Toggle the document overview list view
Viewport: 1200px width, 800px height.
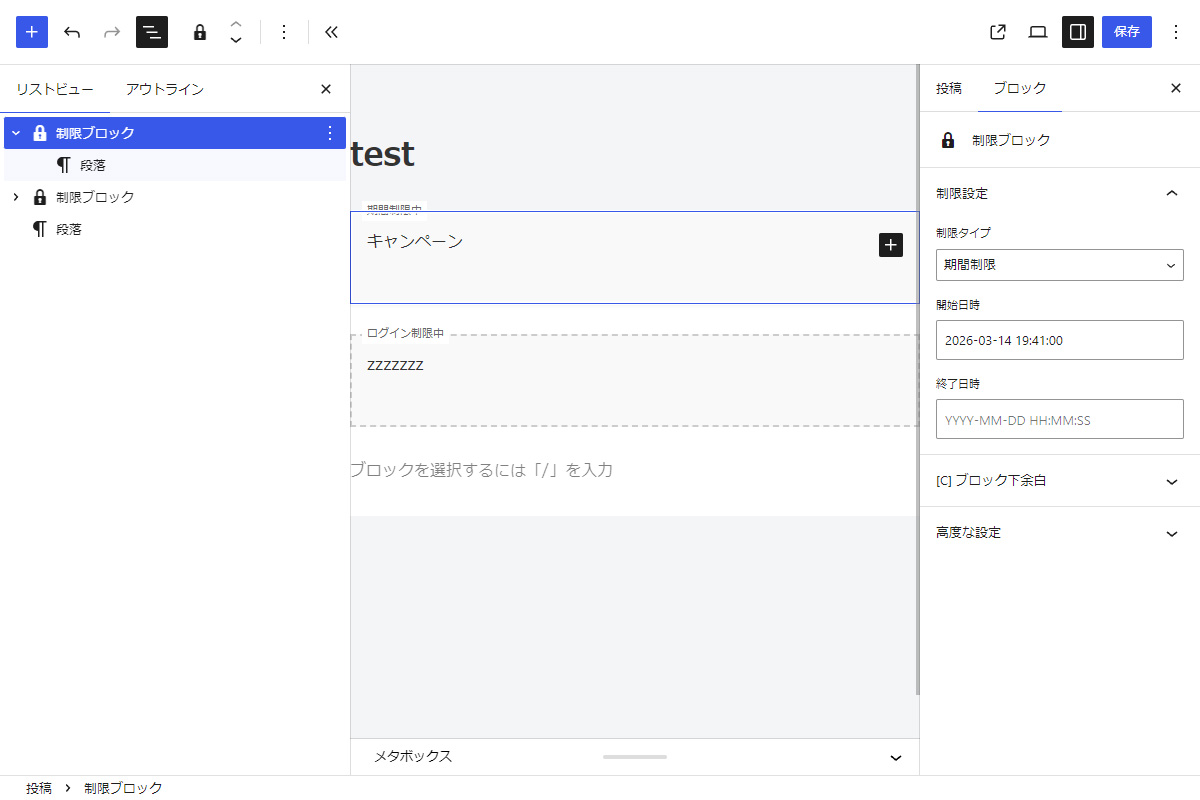(152, 32)
